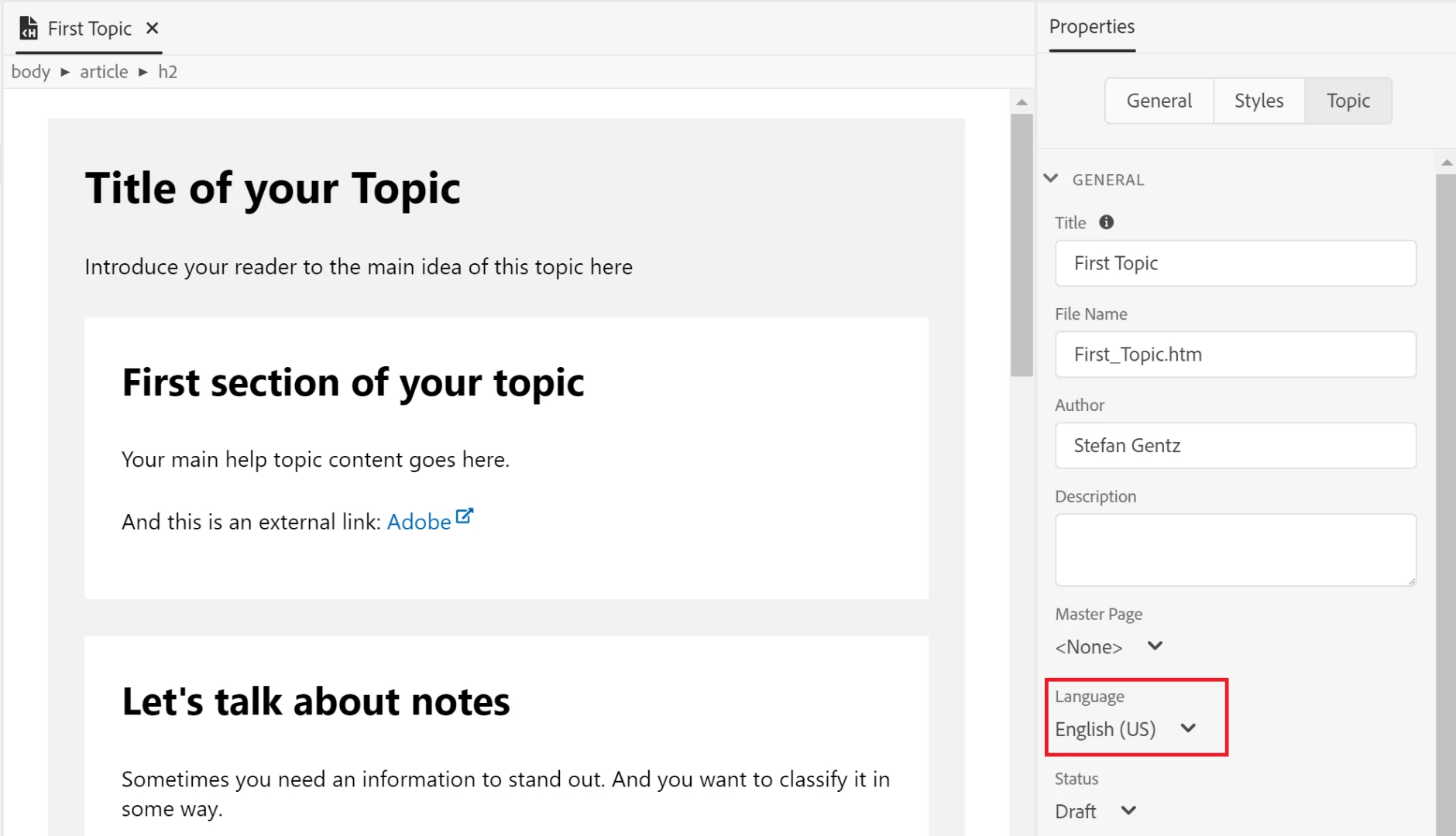The width and height of the screenshot is (1456, 836).
Task: Open the Properties panel tab
Action: pyautogui.click(x=1091, y=27)
